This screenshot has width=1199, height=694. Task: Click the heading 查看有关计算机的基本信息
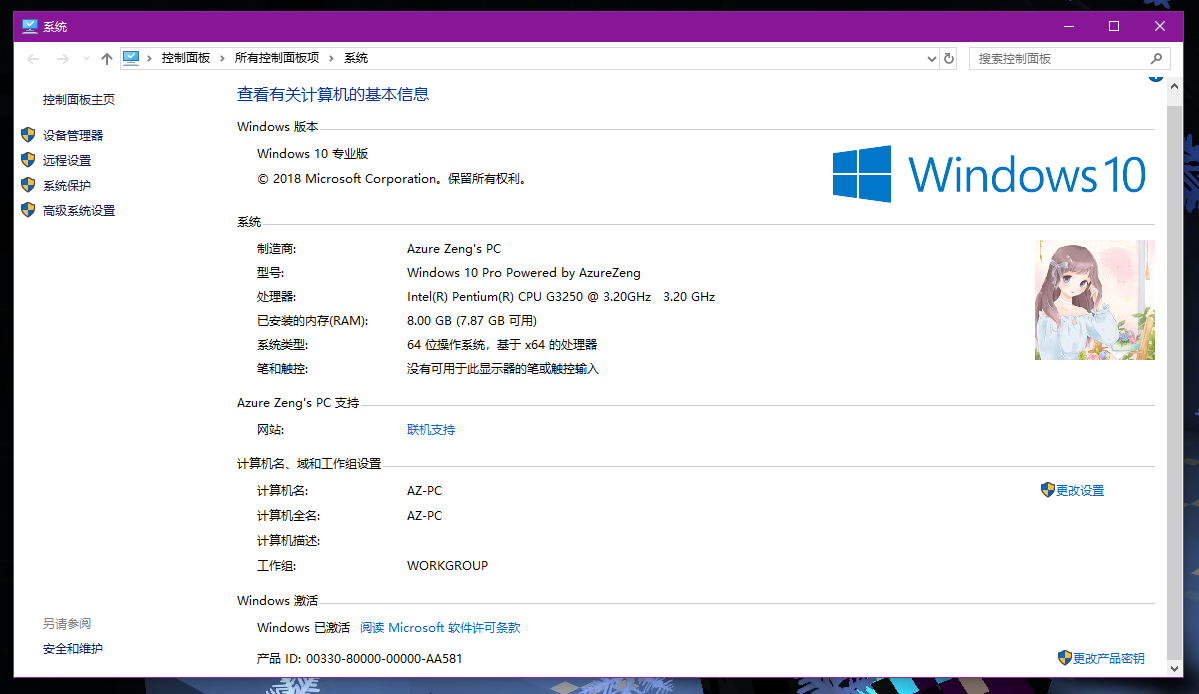[x=333, y=94]
